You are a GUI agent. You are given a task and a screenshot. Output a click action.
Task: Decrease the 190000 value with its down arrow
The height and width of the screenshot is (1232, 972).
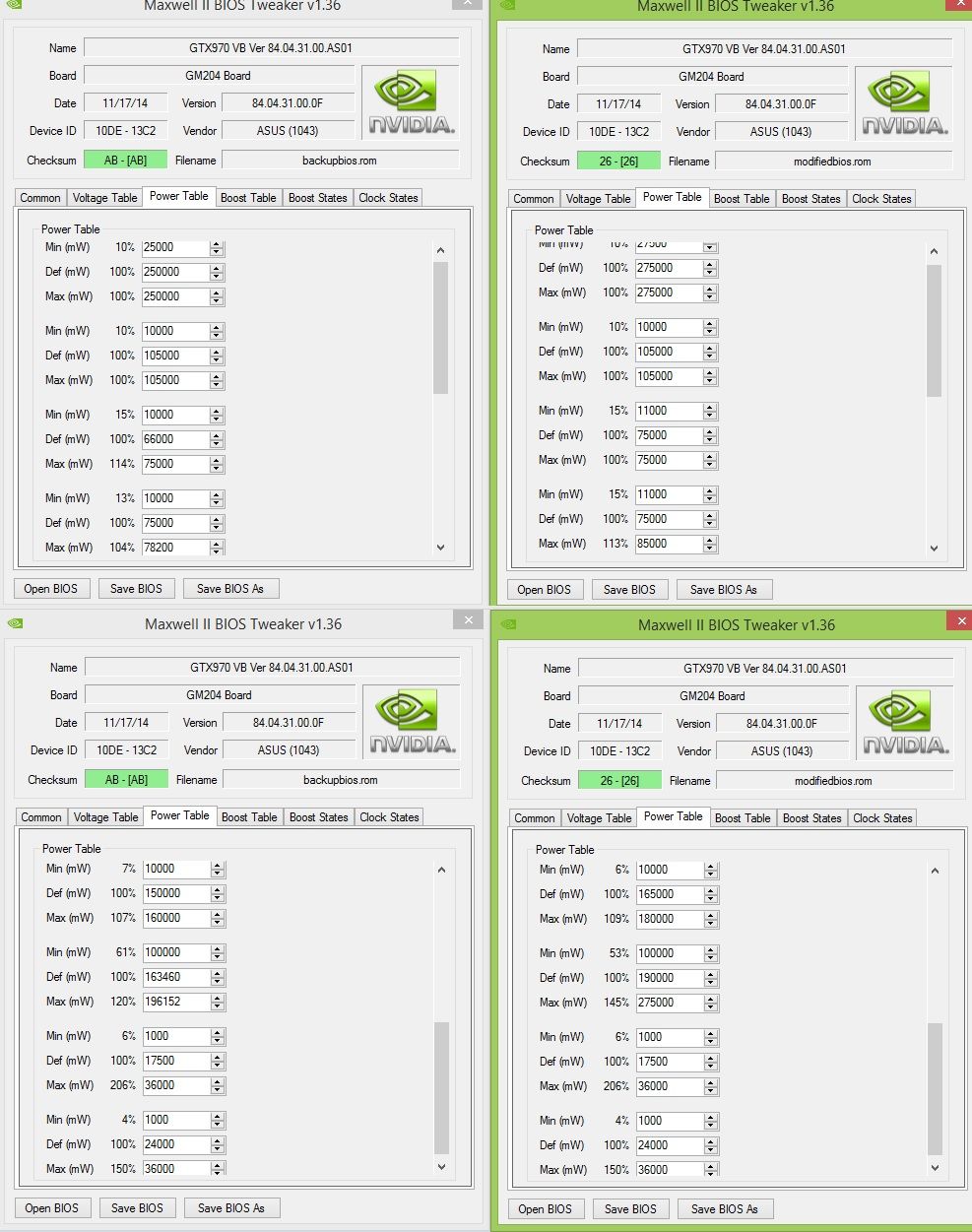point(711,983)
